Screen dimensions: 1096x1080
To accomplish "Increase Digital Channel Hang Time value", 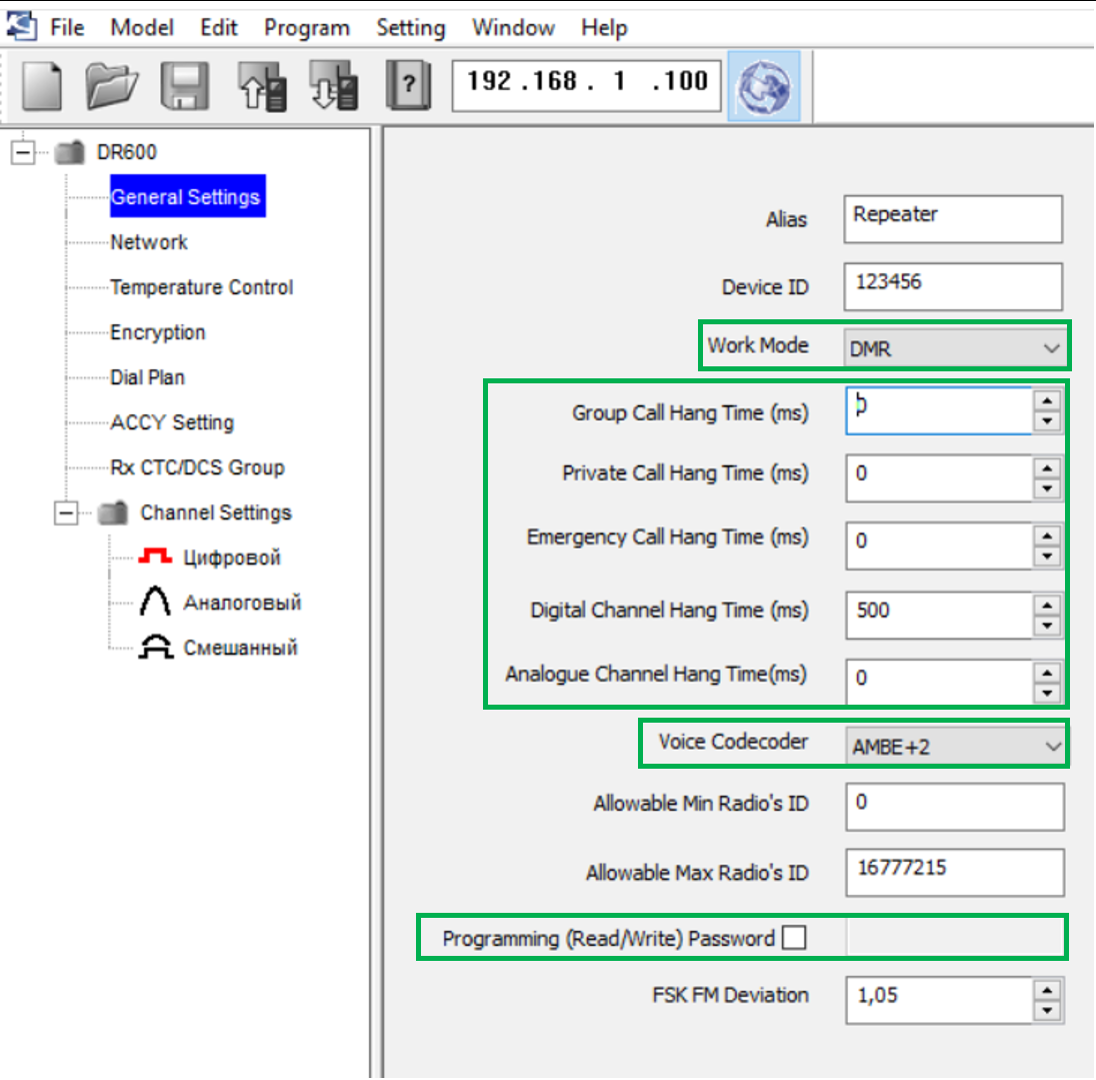I will tap(1046, 603).
